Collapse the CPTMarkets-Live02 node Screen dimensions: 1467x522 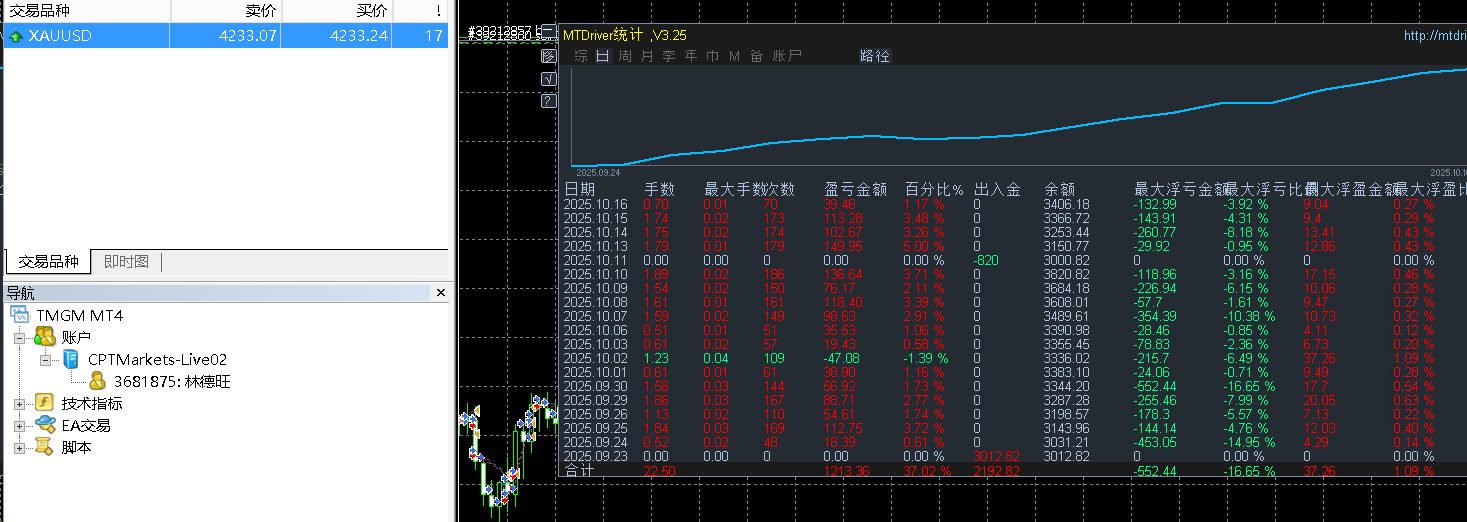[x=46, y=360]
